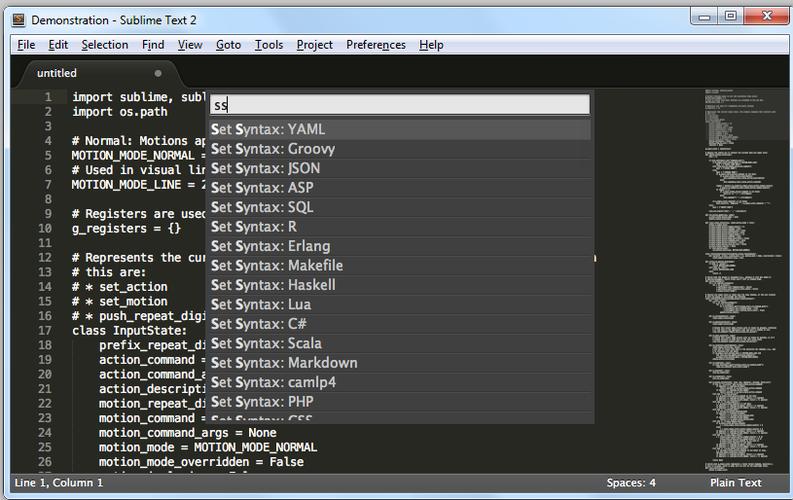Screen dimensions: 793x500
Task: Open the File menu
Action: tap(26, 45)
